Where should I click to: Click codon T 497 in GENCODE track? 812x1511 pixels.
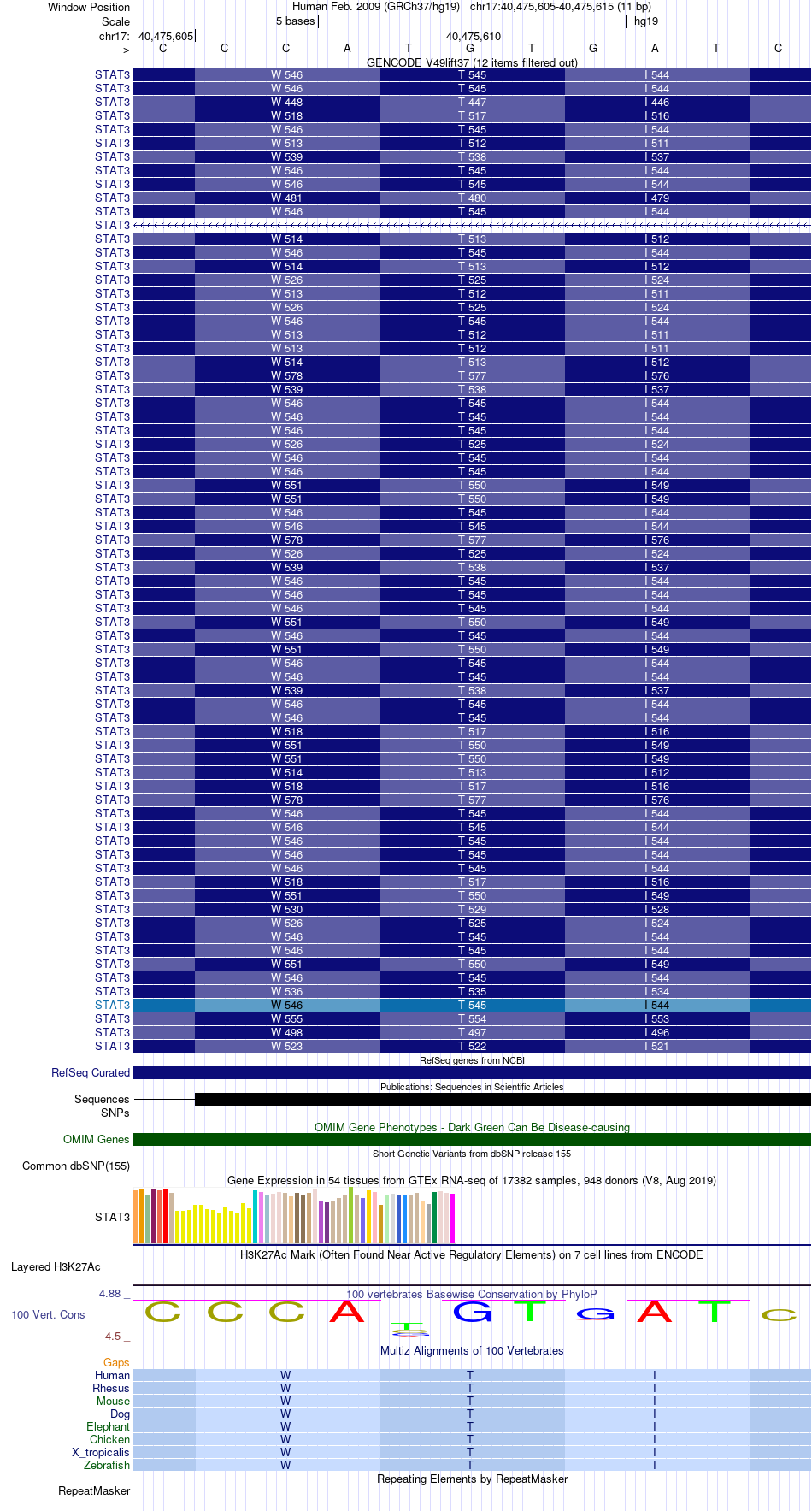tap(472, 1032)
